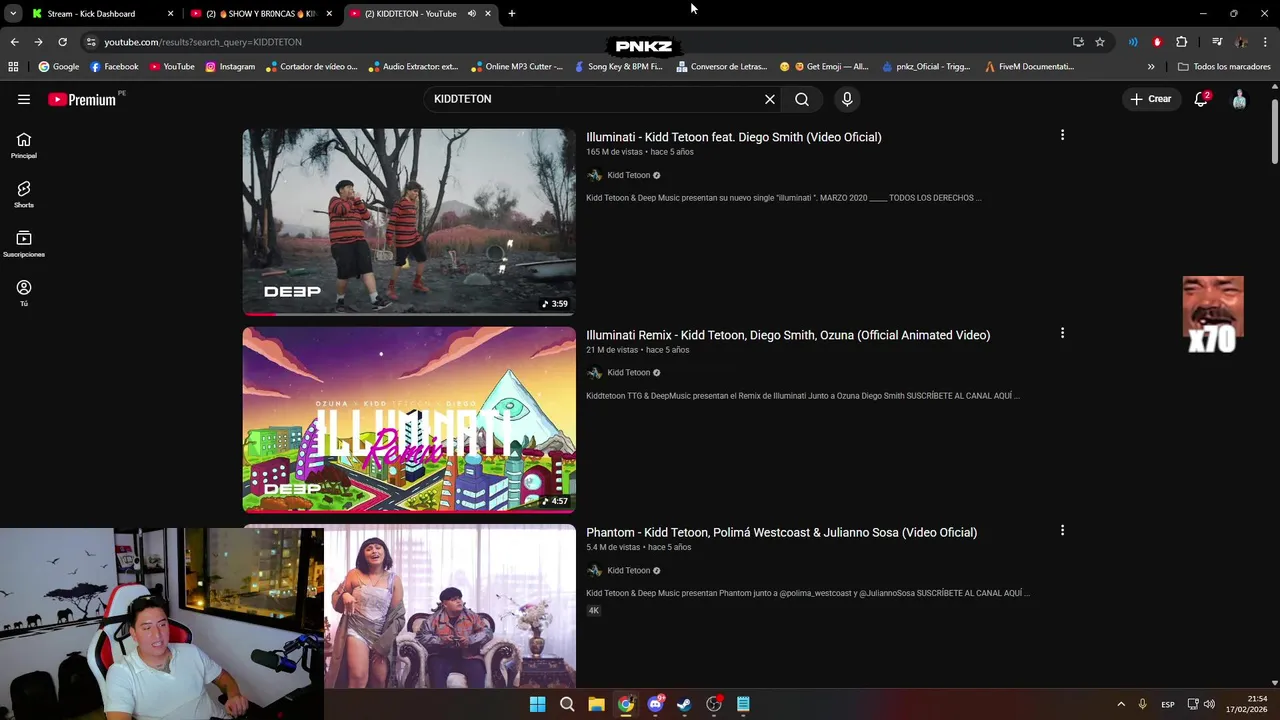This screenshot has height=720, width=1280.
Task: Bookmark this page with star icon
Action: [1100, 42]
